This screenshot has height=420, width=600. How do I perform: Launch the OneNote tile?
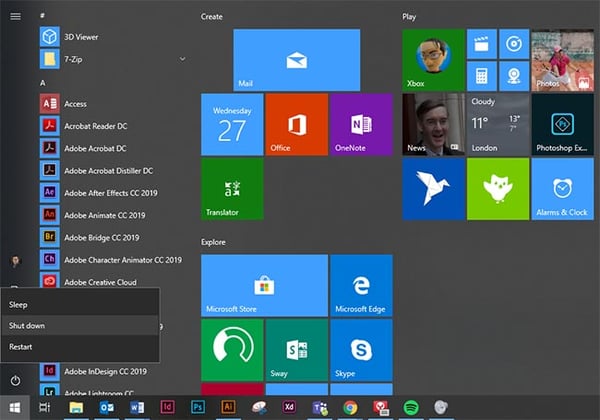(361, 125)
